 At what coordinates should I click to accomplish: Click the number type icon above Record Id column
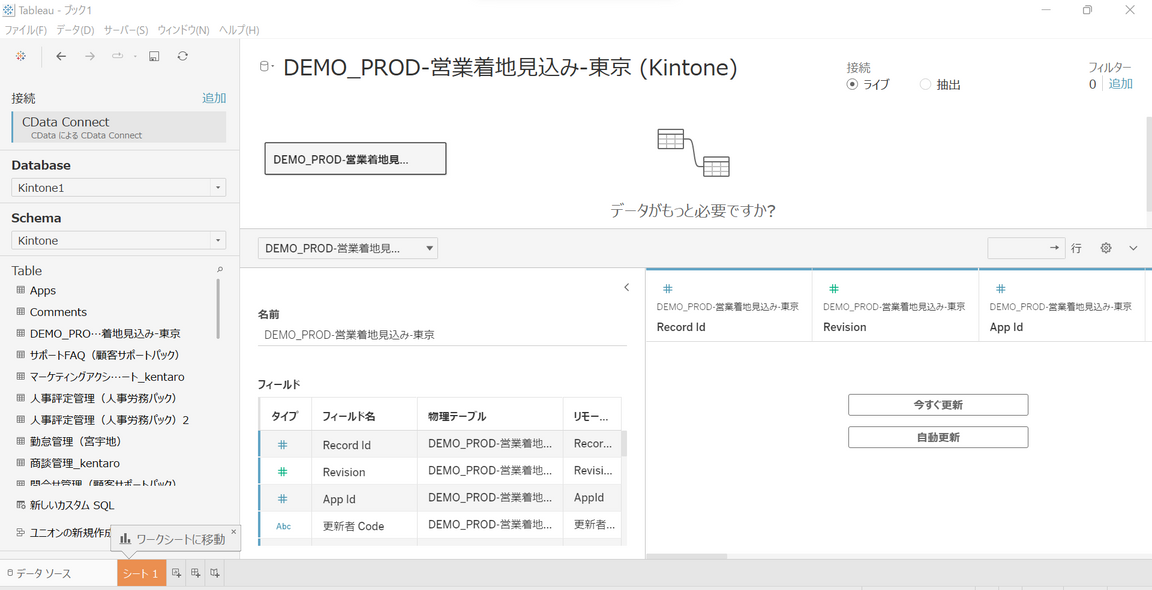tap(668, 289)
